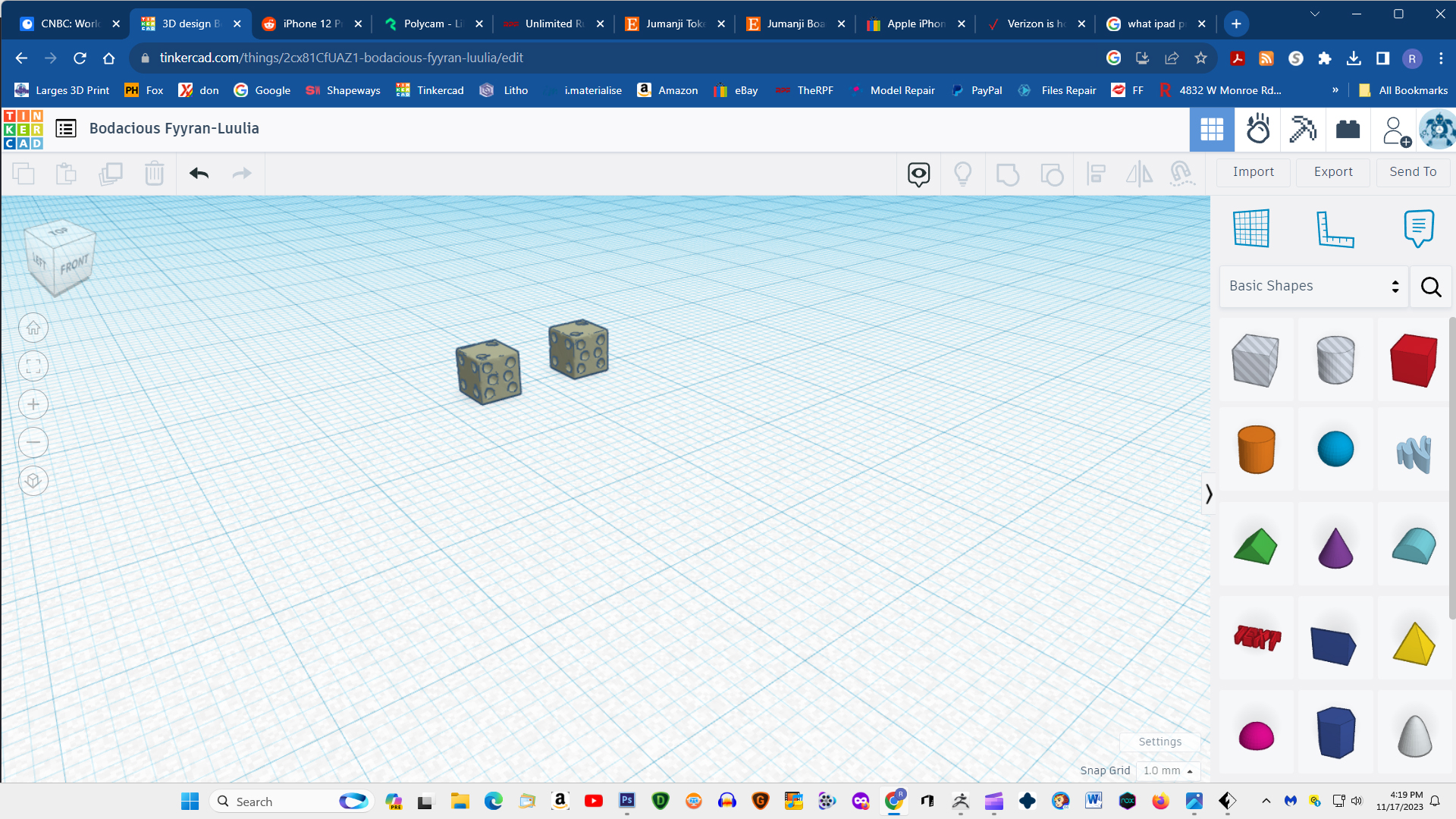Click the Tinkercad logo home icon
1456x819 pixels.
tap(23, 129)
